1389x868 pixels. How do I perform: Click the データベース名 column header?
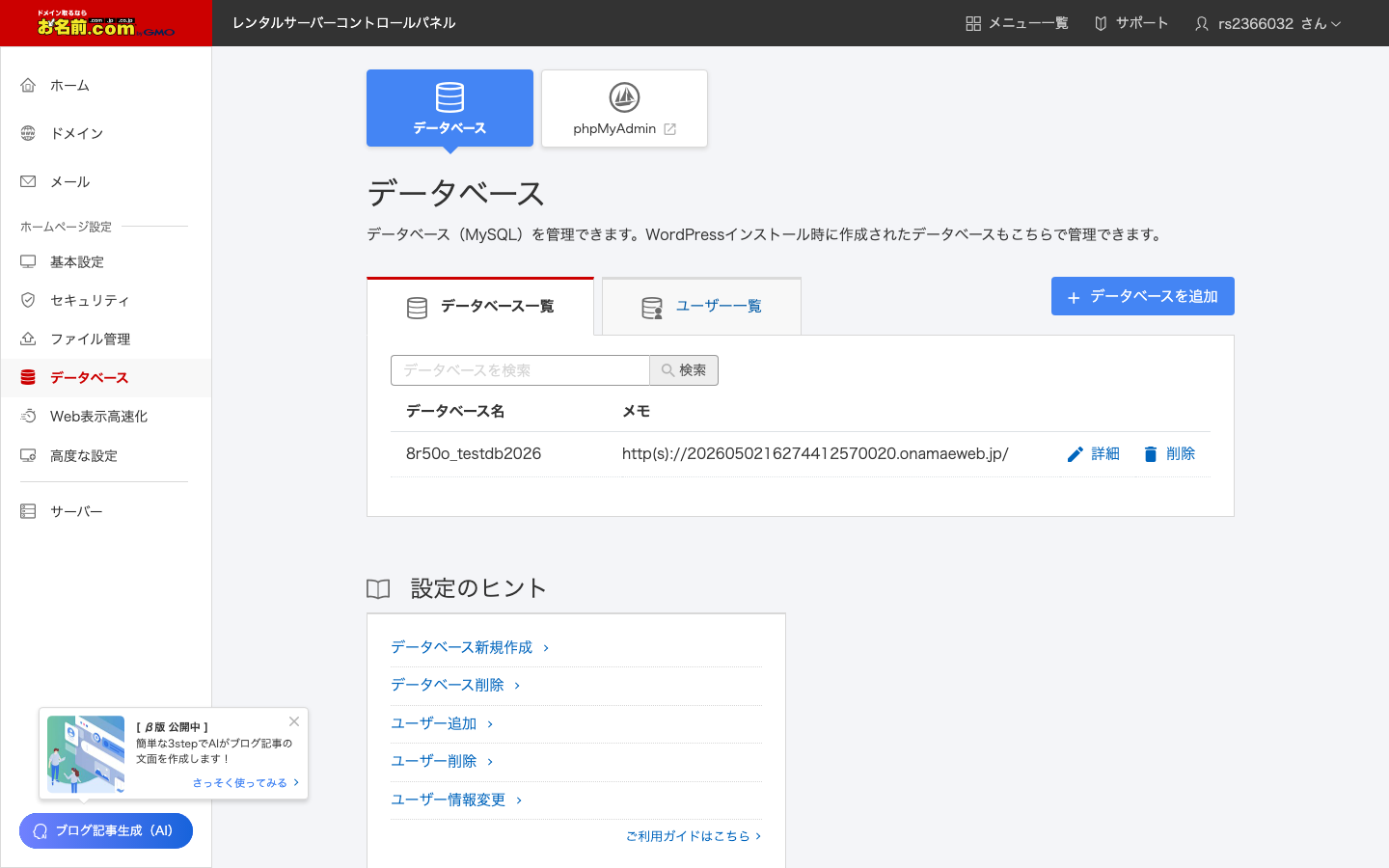[455, 411]
